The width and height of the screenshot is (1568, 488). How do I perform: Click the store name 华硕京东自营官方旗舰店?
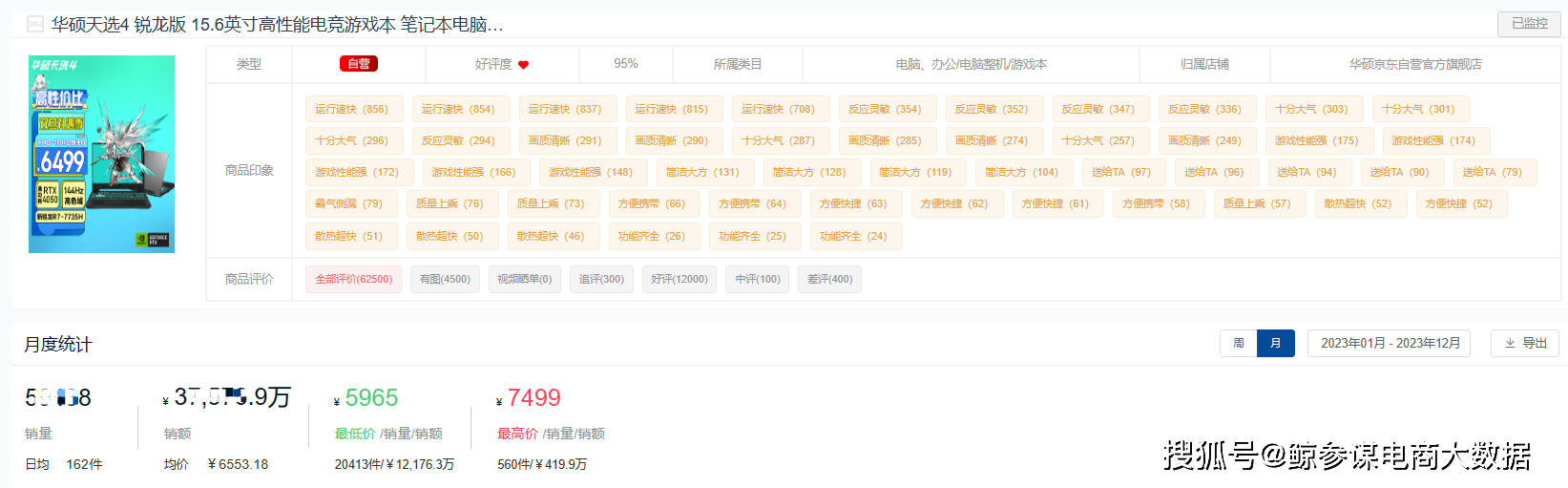coord(1415,64)
